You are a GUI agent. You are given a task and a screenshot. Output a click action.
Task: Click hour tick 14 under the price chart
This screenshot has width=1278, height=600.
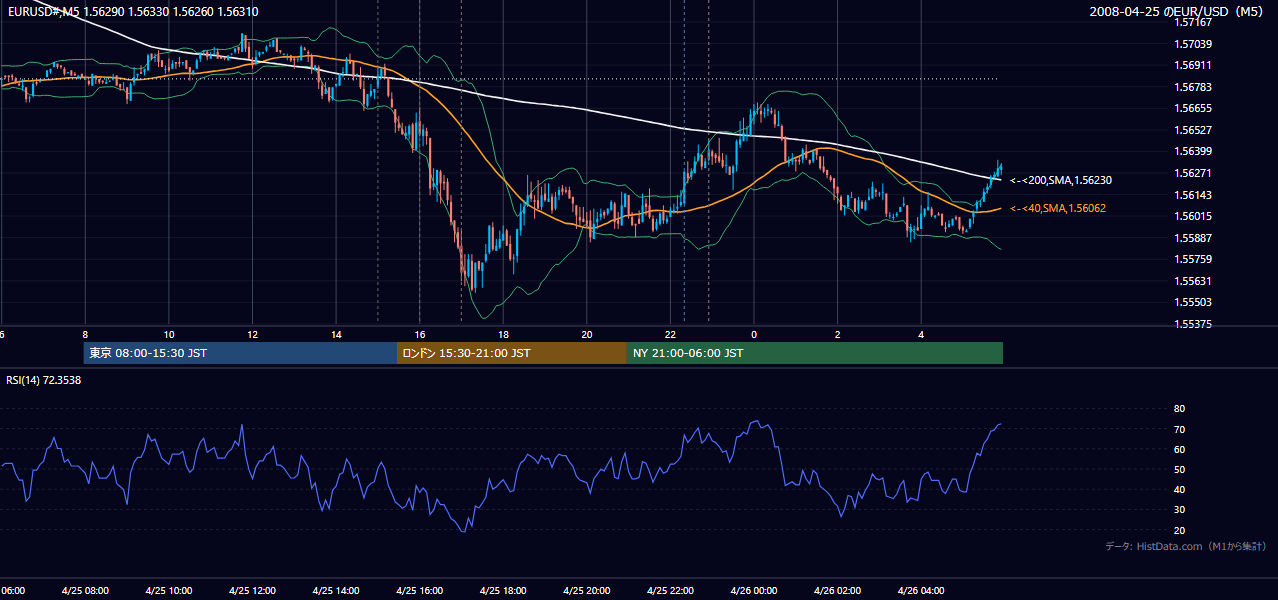click(x=336, y=334)
